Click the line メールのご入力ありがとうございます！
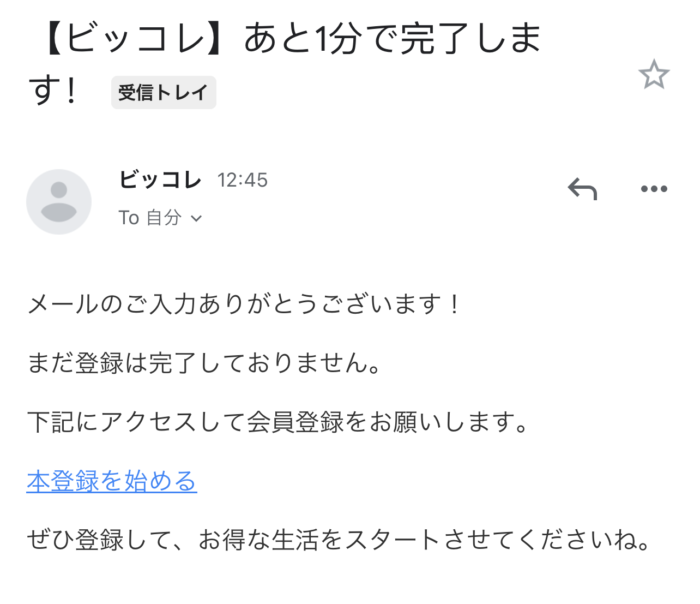 coord(244,304)
